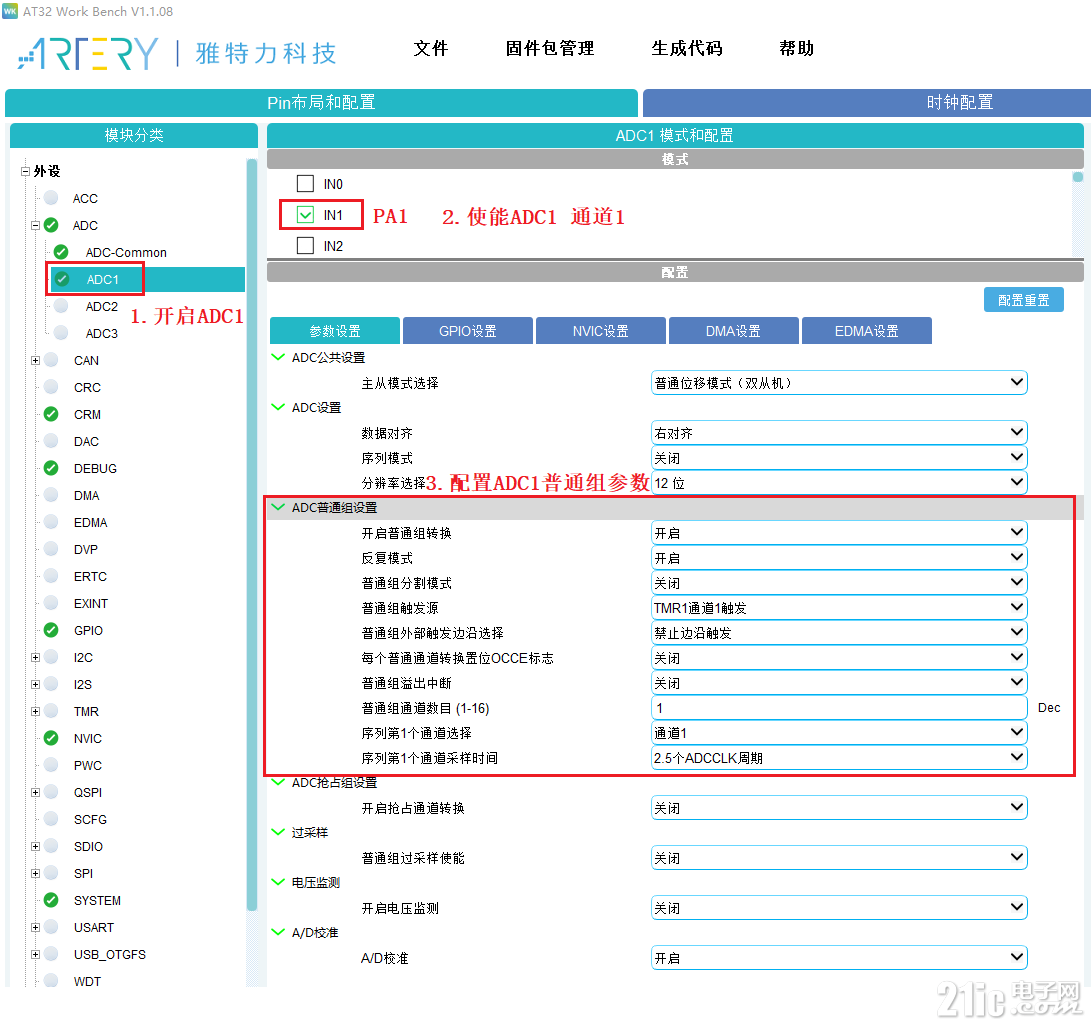Click the module tree vertical scrollbar
Viewport: 1091px width, 1024px height.
[x=252, y=534]
